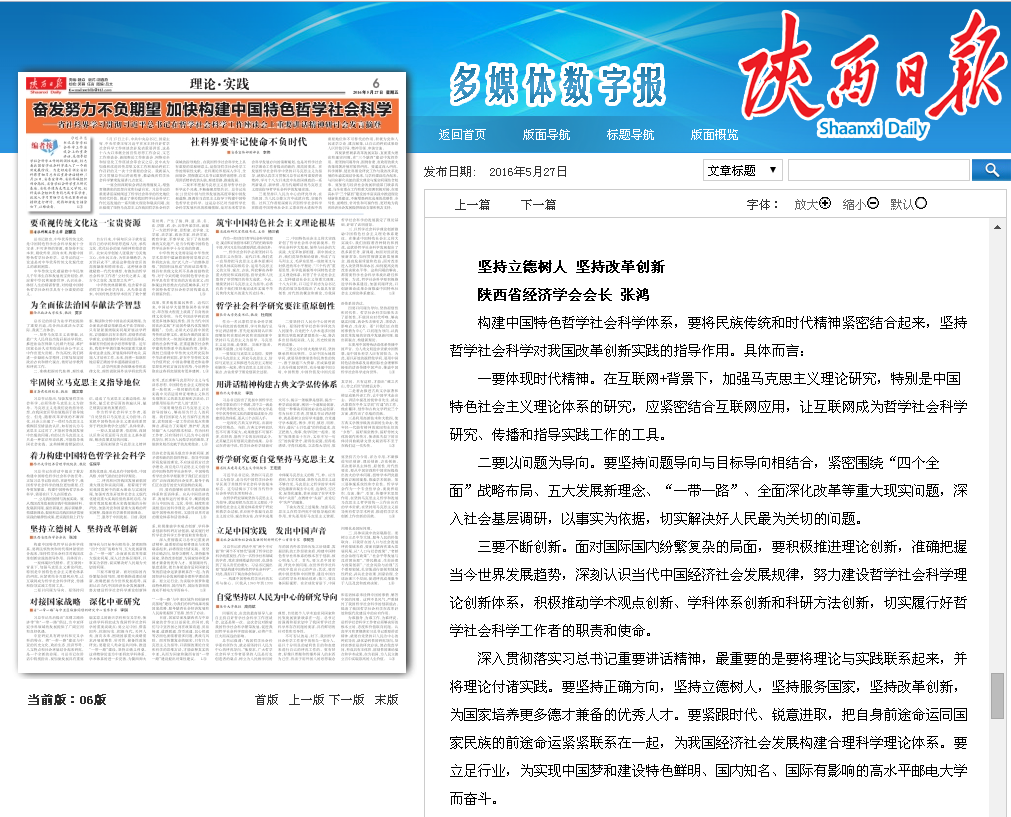
Task: Open 标题导航 in the navigation bar
Action: 630,134
